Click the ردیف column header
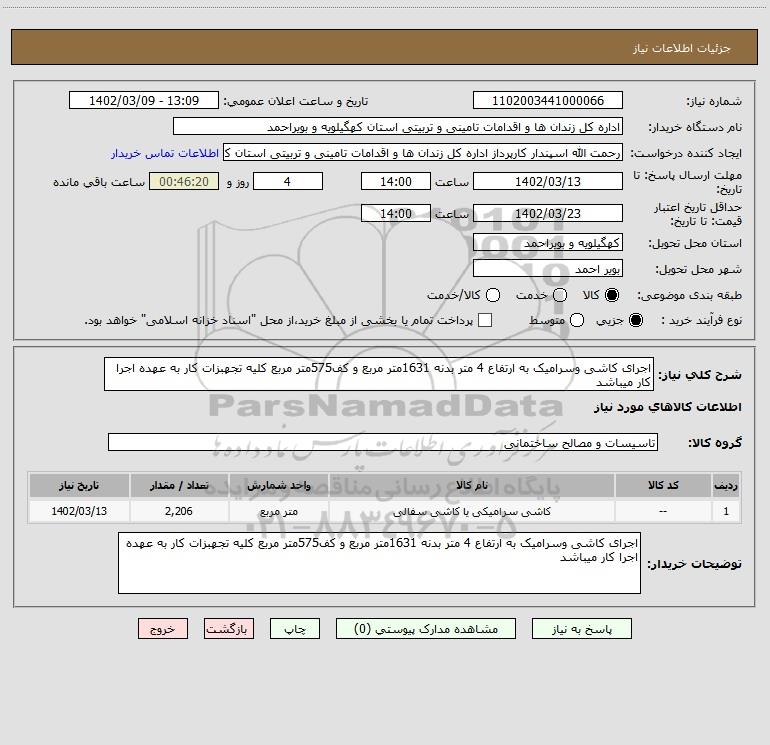Viewport: 770px width, 745px height. click(726, 485)
